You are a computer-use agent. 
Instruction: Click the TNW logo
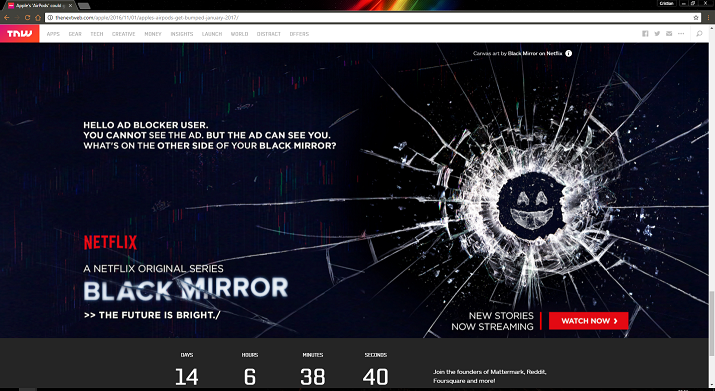pos(20,34)
